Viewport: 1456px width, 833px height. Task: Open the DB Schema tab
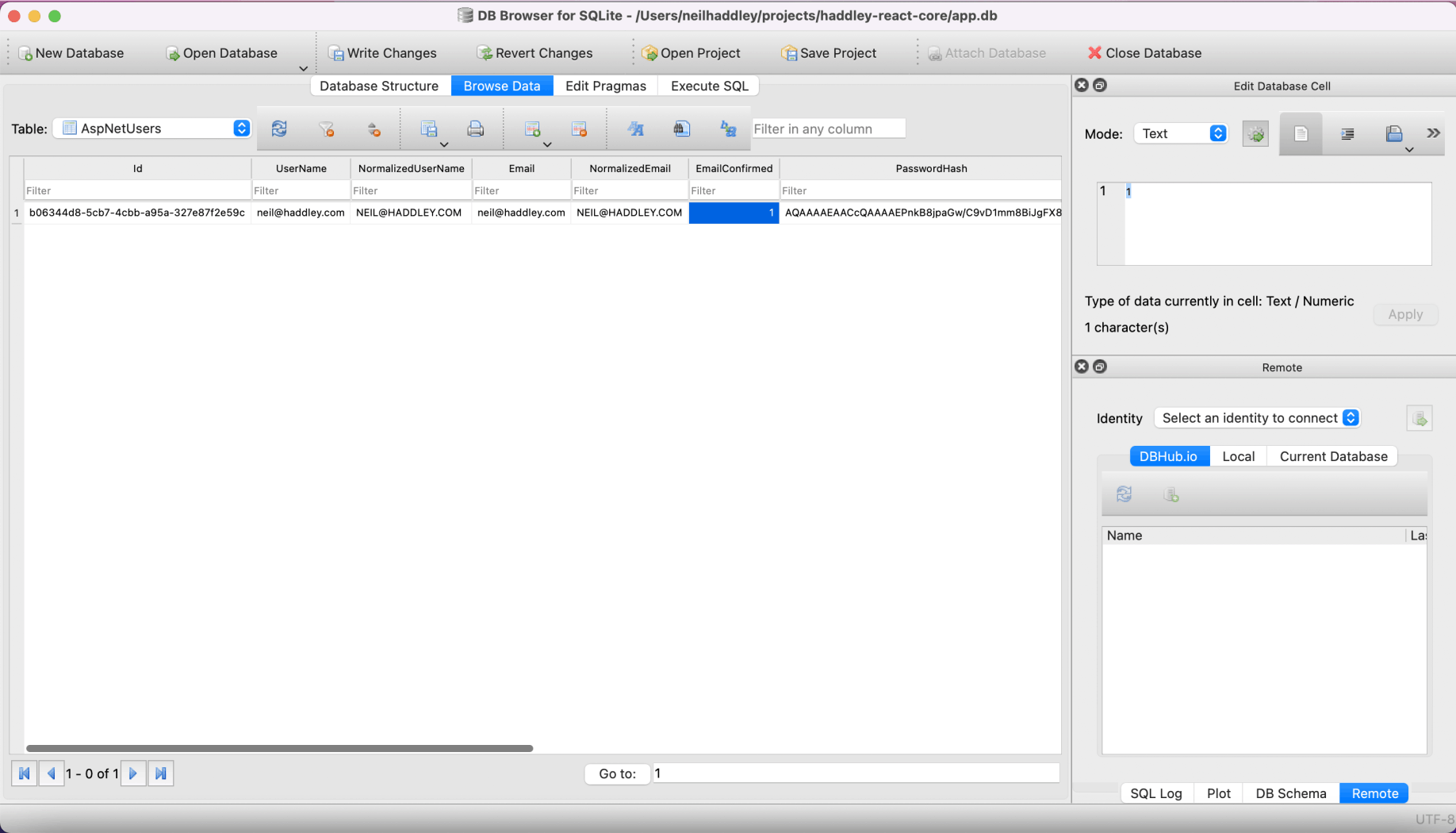[1290, 793]
